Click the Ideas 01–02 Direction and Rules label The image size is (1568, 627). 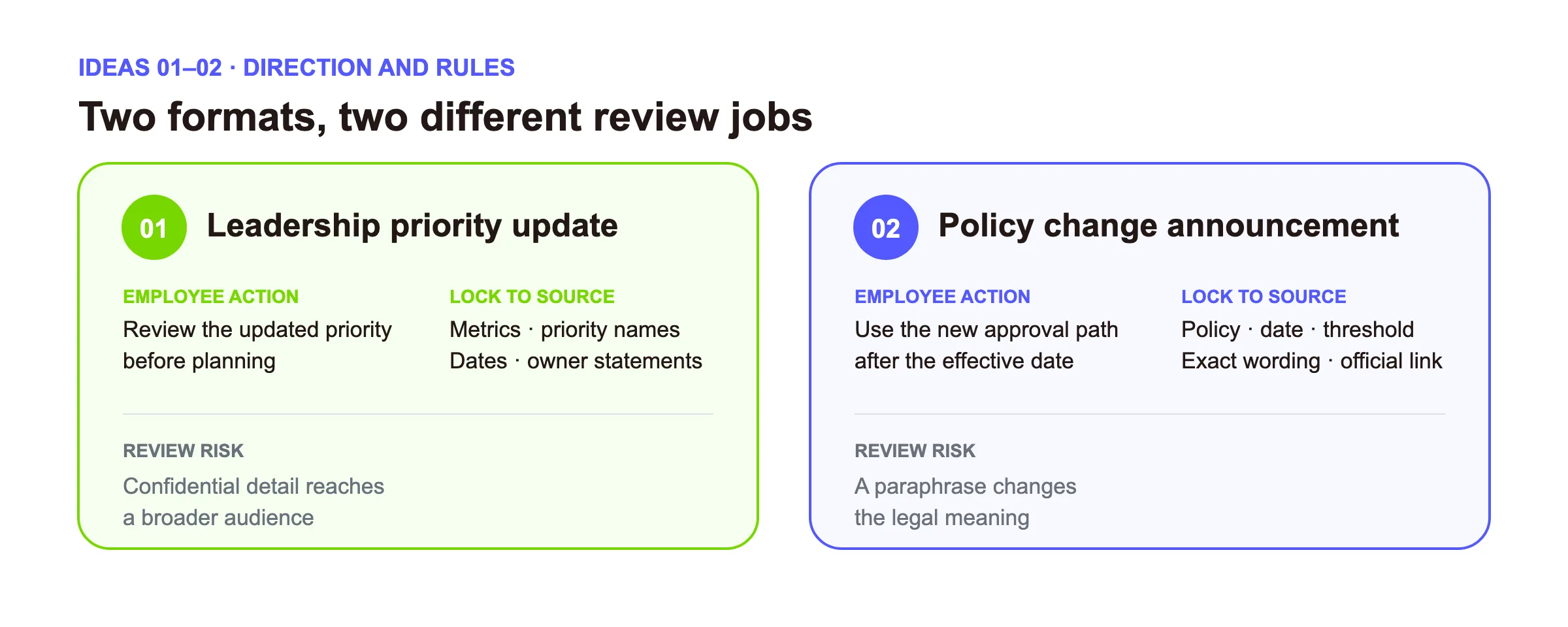297,68
